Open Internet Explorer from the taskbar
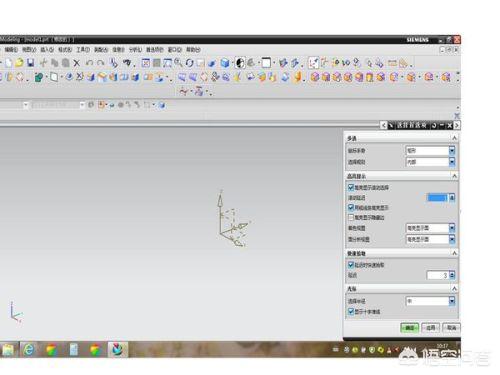 pyautogui.click(x=29, y=349)
